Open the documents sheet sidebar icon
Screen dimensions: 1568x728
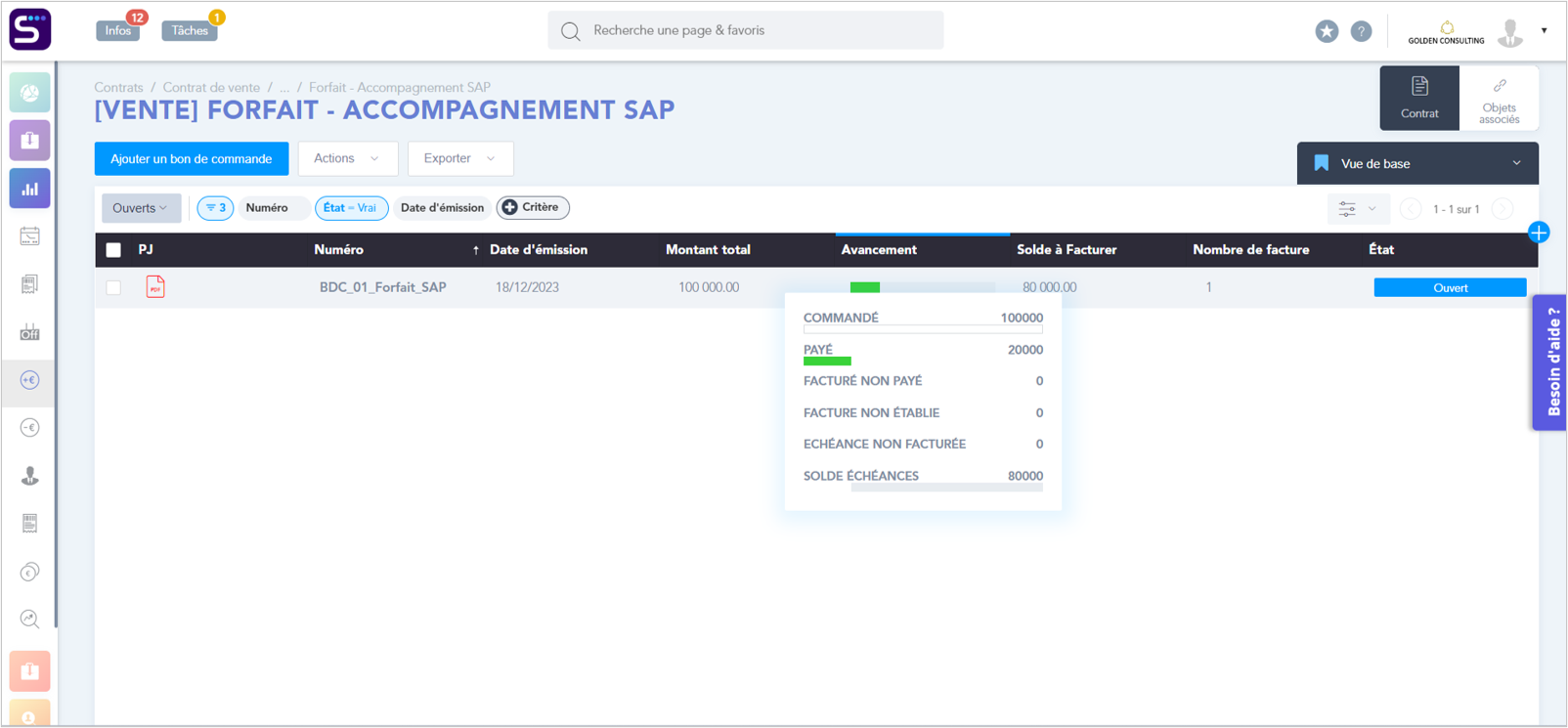[x=30, y=284]
